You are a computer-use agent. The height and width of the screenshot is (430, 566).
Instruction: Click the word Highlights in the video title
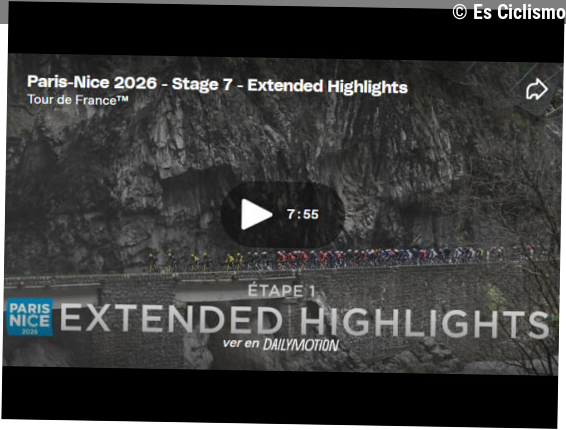coord(367,87)
